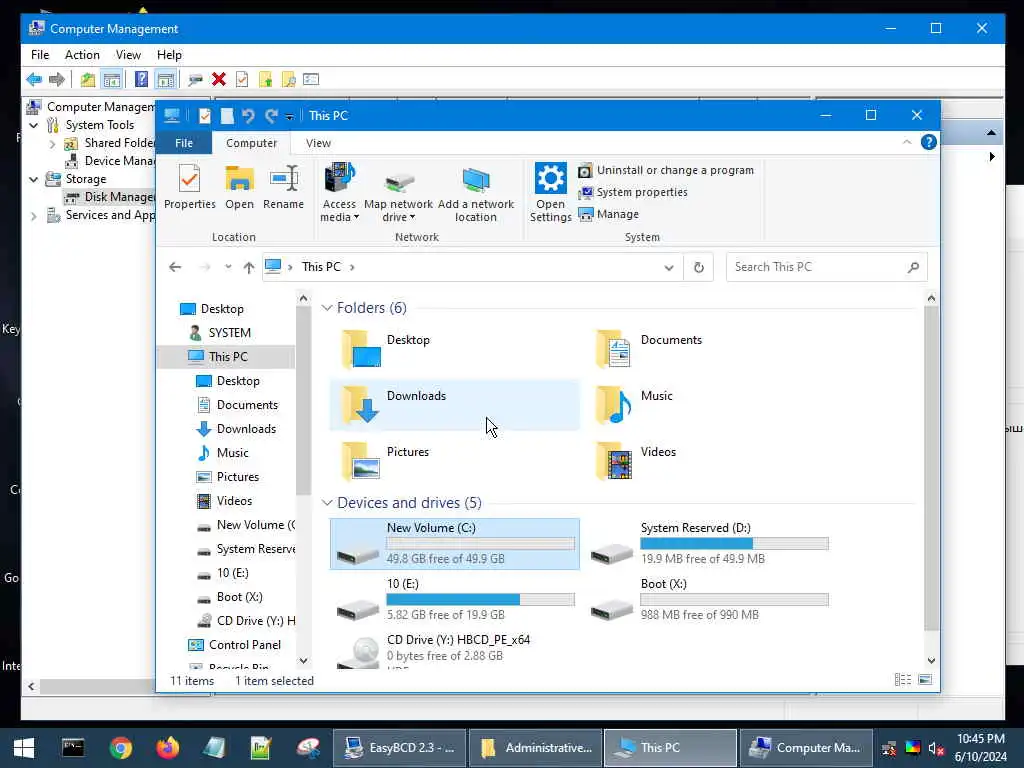The width and height of the screenshot is (1024, 768).
Task: Click SYSTEM in the navigation pane
Action: (x=229, y=333)
